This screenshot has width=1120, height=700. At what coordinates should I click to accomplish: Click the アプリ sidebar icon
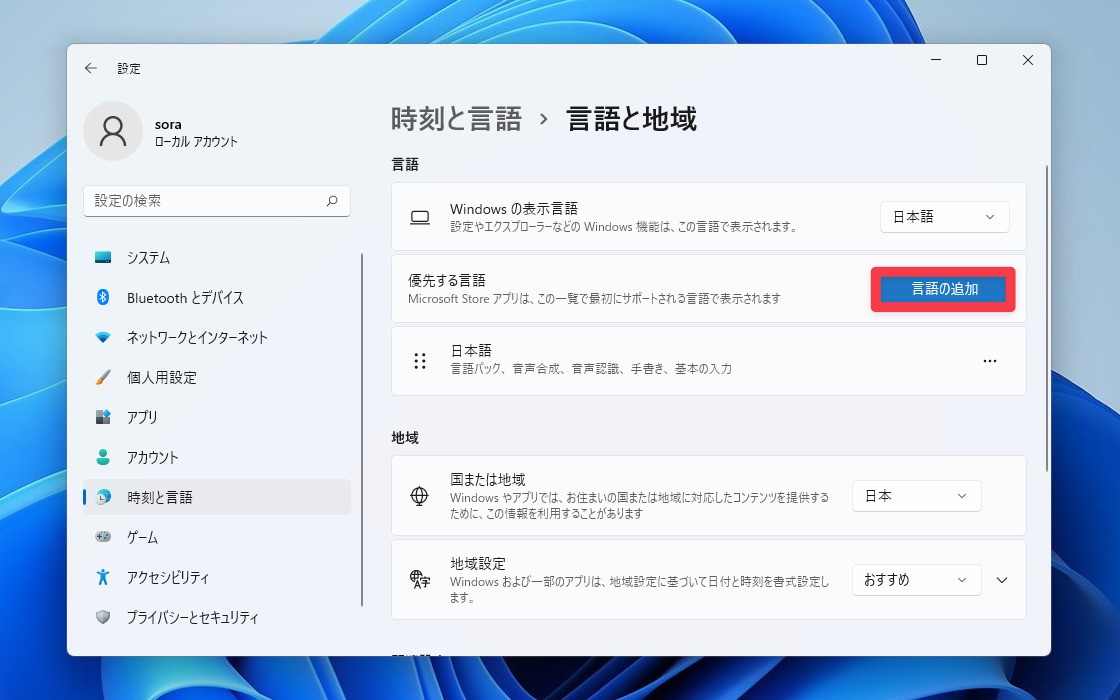click(x=103, y=417)
